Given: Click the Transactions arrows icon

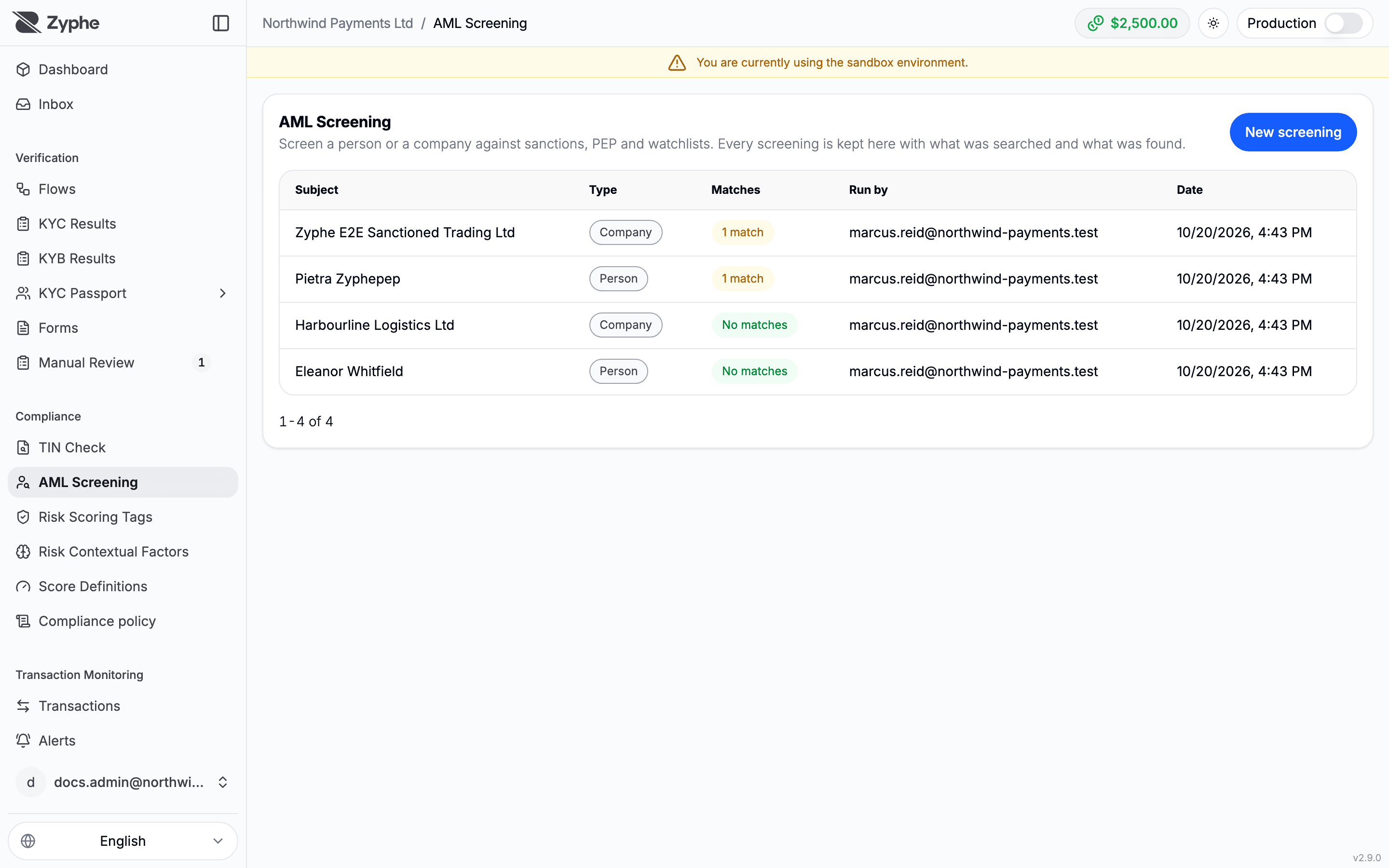Looking at the screenshot, I should pos(23,705).
